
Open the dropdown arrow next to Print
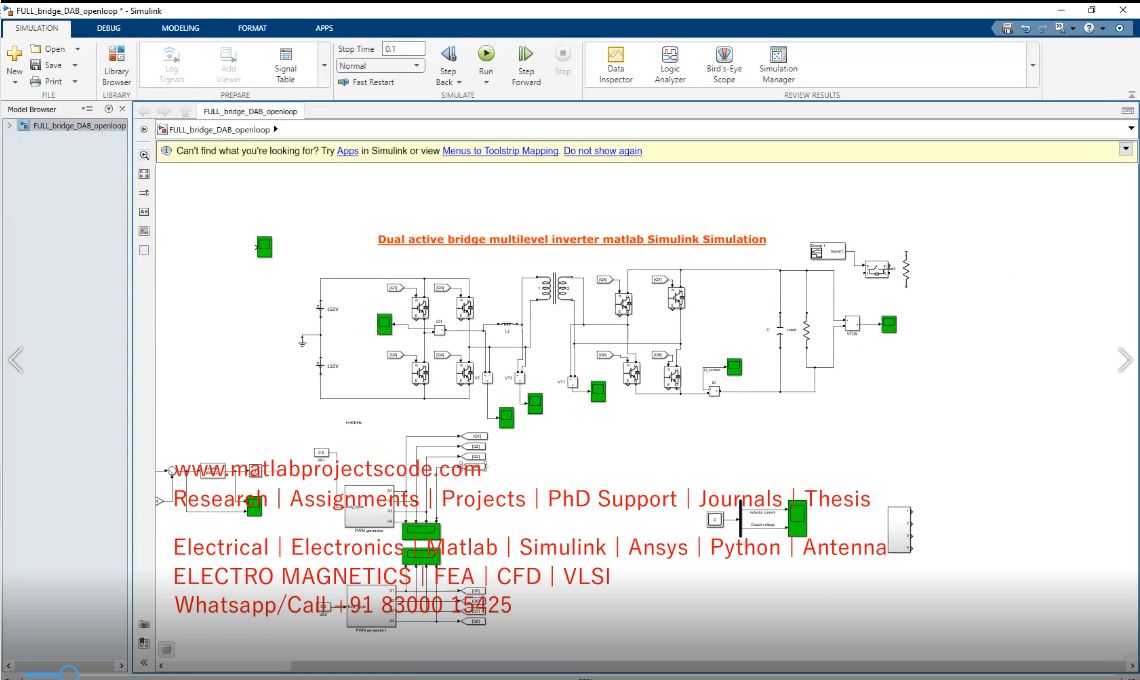tap(75, 81)
